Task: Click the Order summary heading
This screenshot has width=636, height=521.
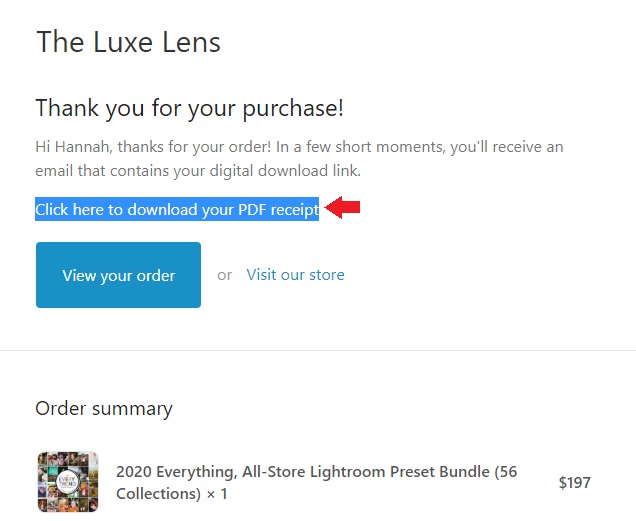Action: tap(104, 408)
